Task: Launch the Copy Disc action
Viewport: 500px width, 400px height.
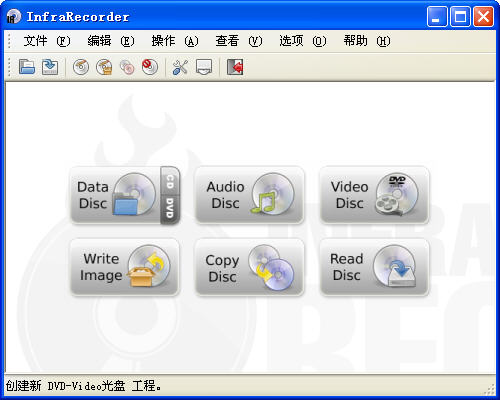Action: 250,267
